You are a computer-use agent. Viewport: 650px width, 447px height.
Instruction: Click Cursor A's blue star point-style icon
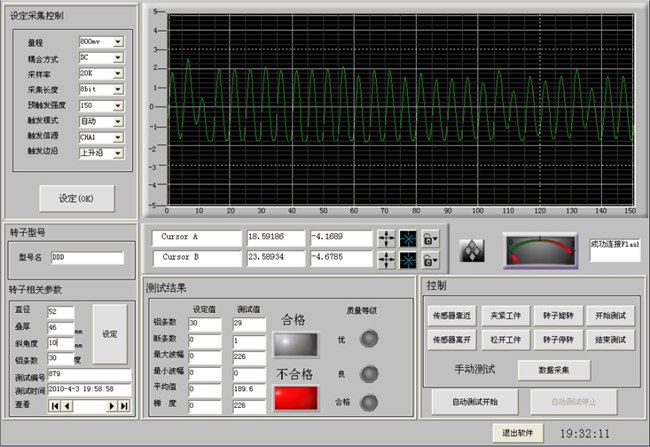[x=410, y=238]
